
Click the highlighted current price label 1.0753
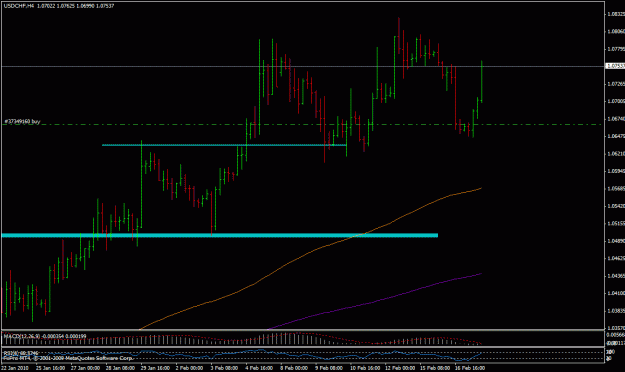(x=615, y=66)
